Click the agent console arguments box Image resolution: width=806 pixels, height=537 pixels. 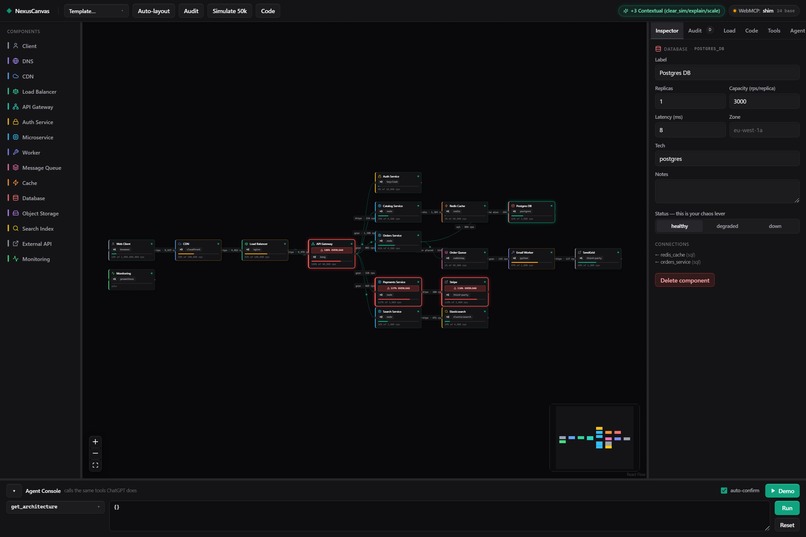pos(439,516)
